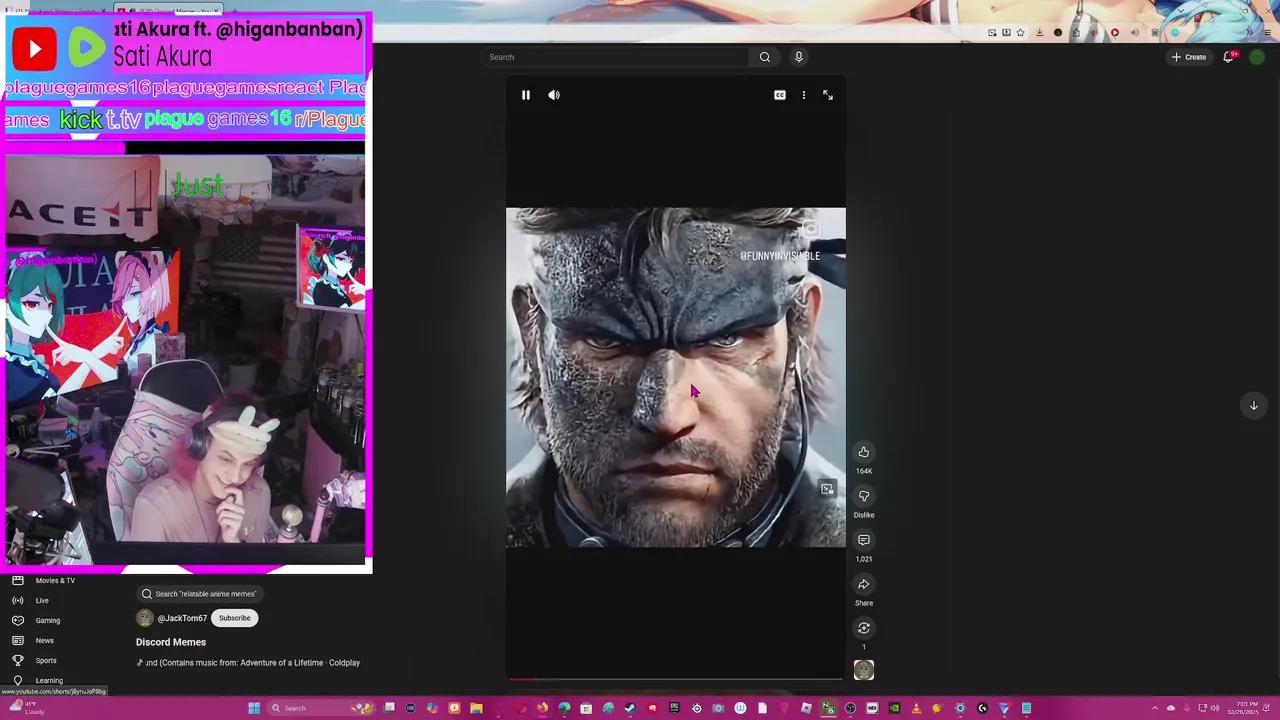The image size is (1280, 720).
Task: Open the Shorts three-dot more menu
Action: 804,95
